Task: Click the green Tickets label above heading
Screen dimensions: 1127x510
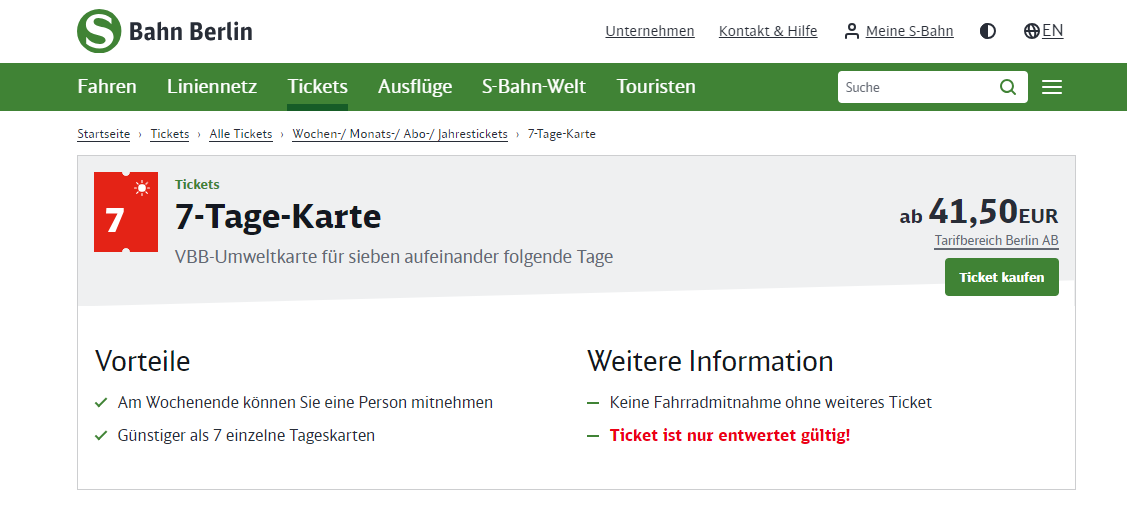Action: [197, 185]
